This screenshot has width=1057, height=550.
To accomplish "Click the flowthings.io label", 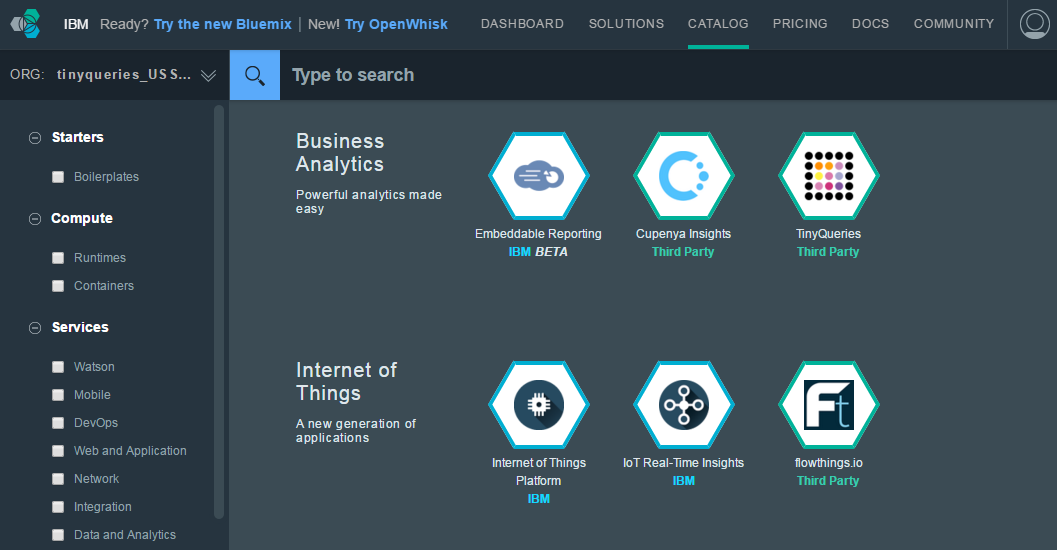I will 828,463.
